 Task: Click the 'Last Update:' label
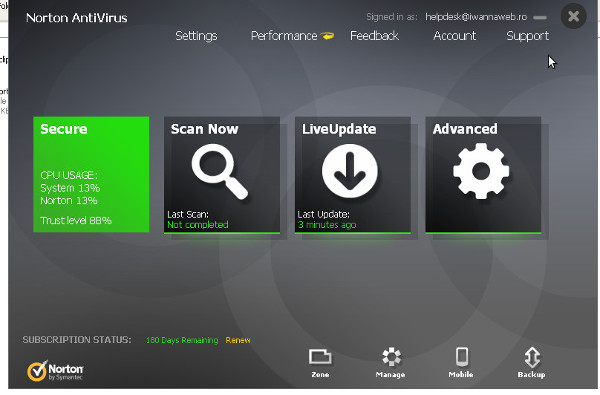[324, 214]
